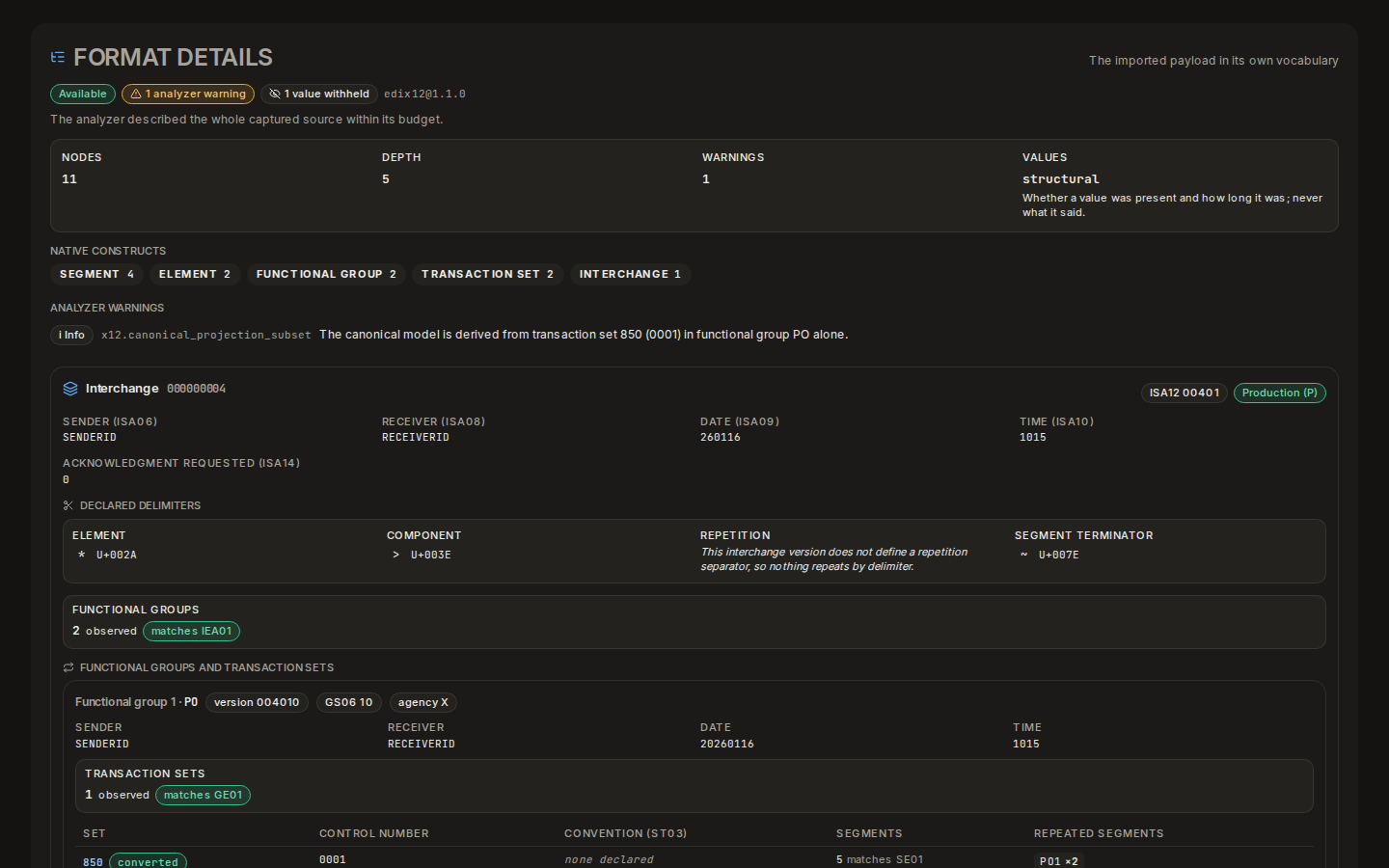Viewport: 1389px width, 868px height.
Task: Click the INTERCHANGE 1 construct chip
Action: [x=630, y=275]
